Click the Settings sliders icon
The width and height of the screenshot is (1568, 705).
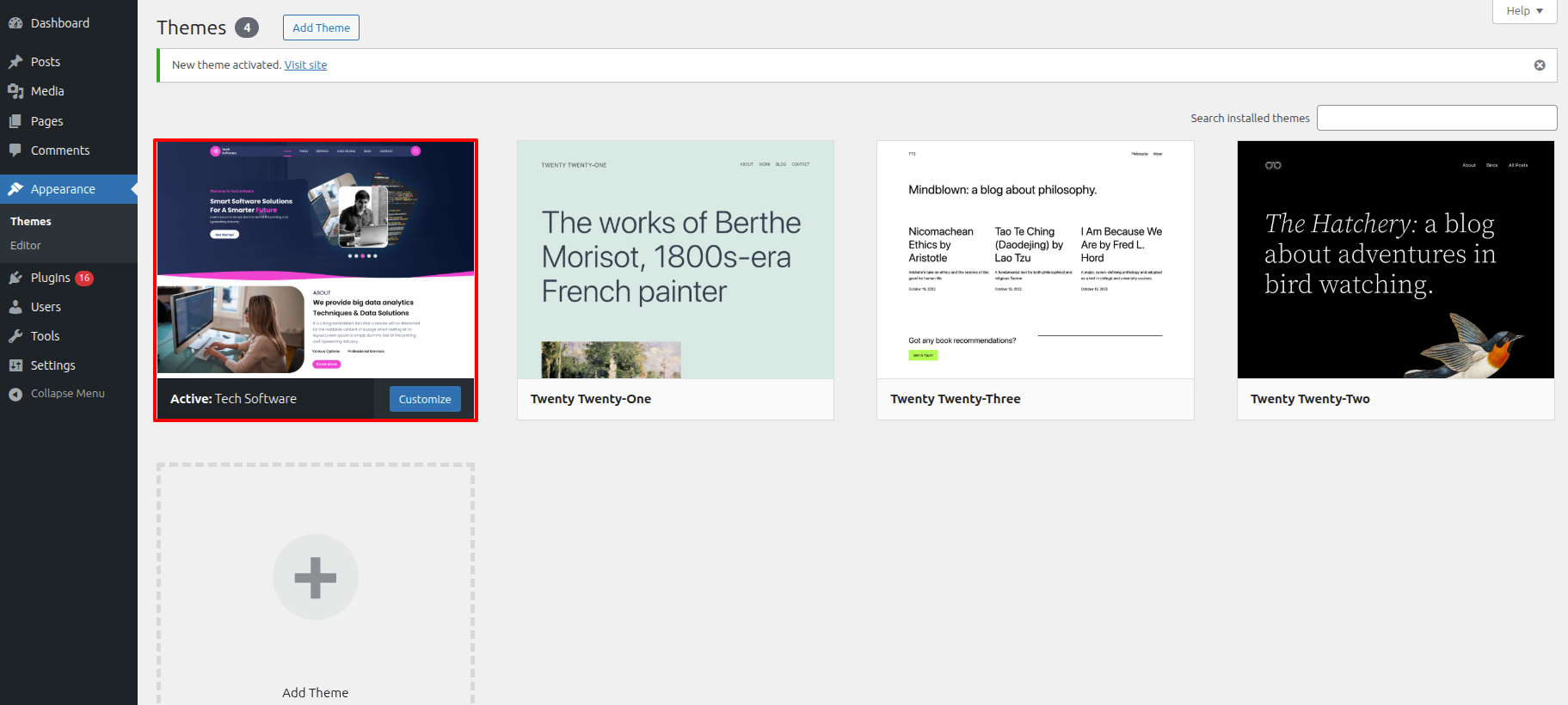click(15, 365)
